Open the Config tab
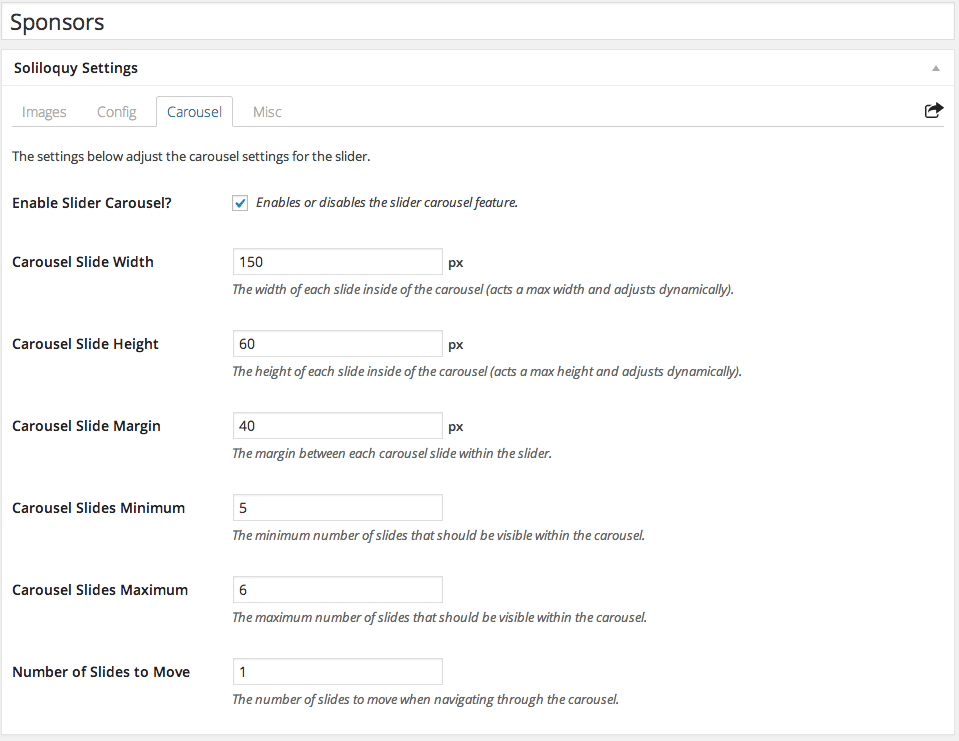Screen dimensions: 959x741 (116, 112)
